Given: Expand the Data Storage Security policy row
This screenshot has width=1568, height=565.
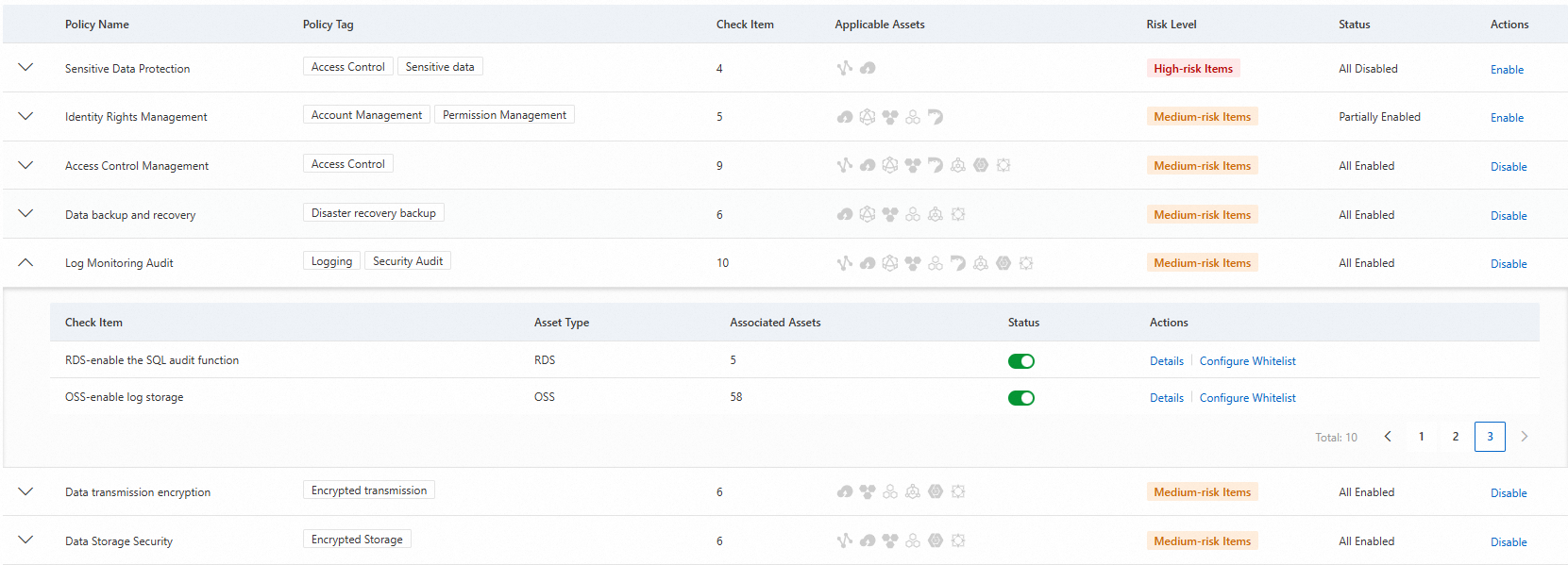Looking at the screenshot, I should click(x=25, y=540).
